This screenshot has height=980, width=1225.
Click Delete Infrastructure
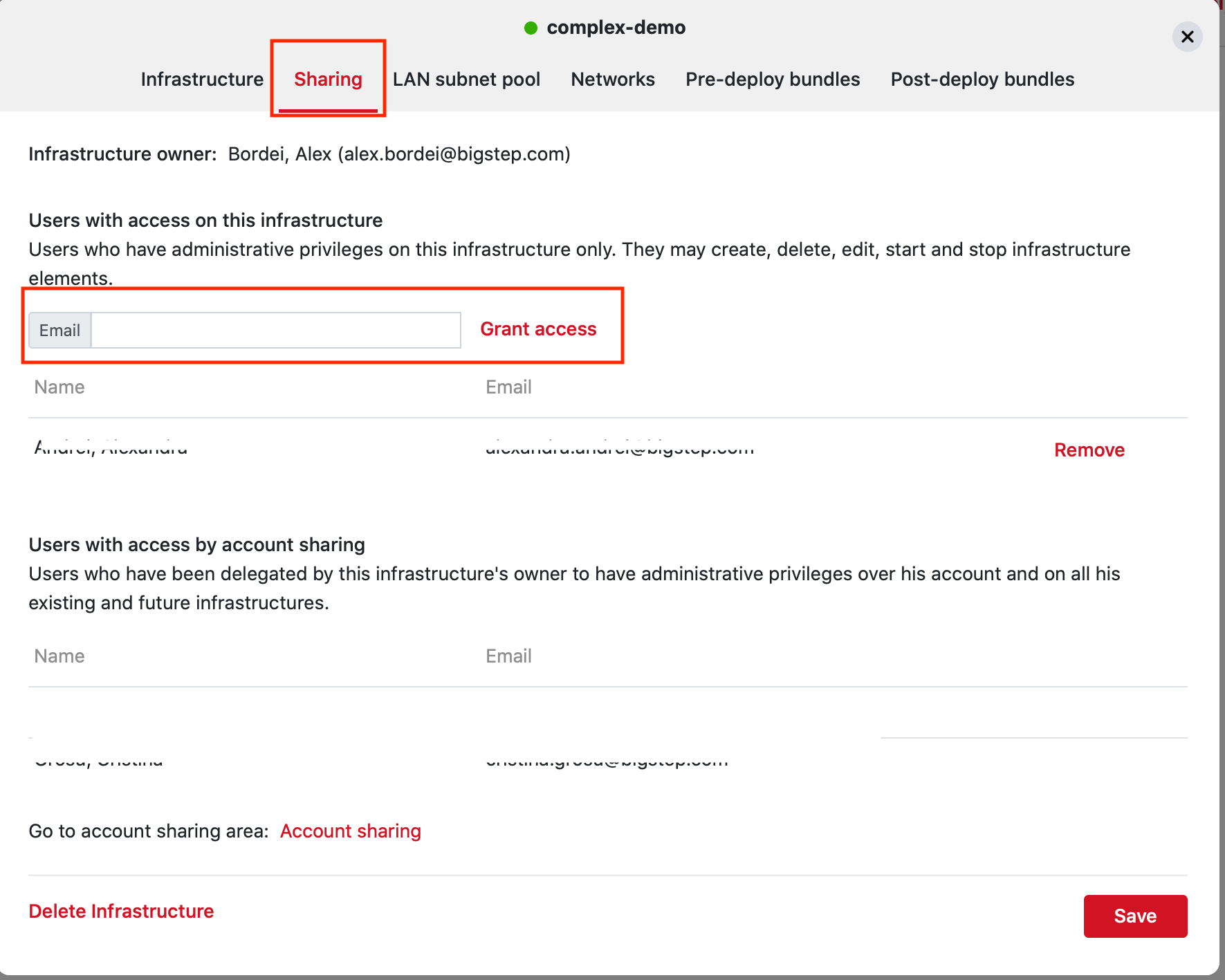click(121, 912)
